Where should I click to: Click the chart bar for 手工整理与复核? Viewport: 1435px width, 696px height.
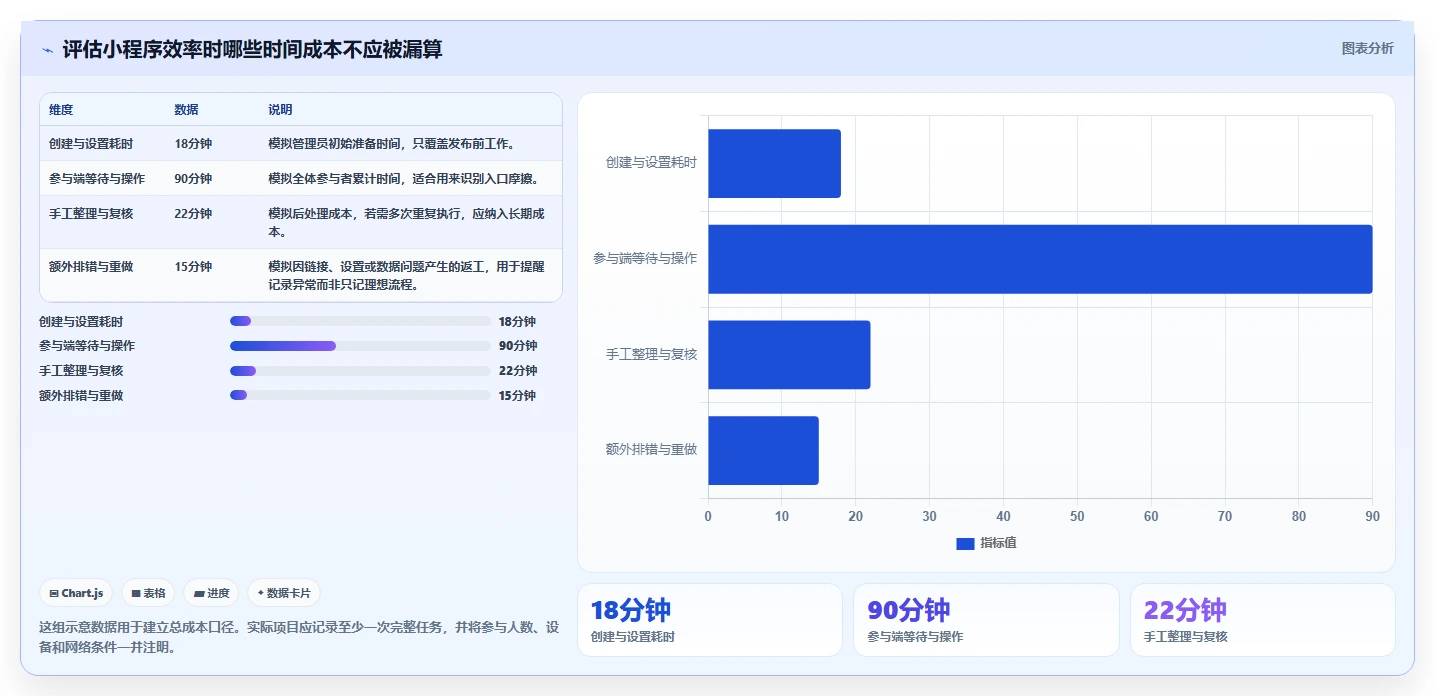789,355
